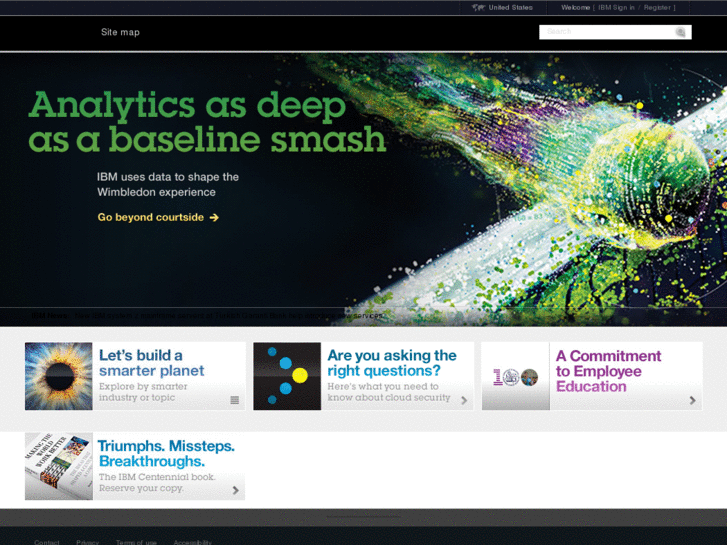Click chevron on IBM Centennial book card

236,490
